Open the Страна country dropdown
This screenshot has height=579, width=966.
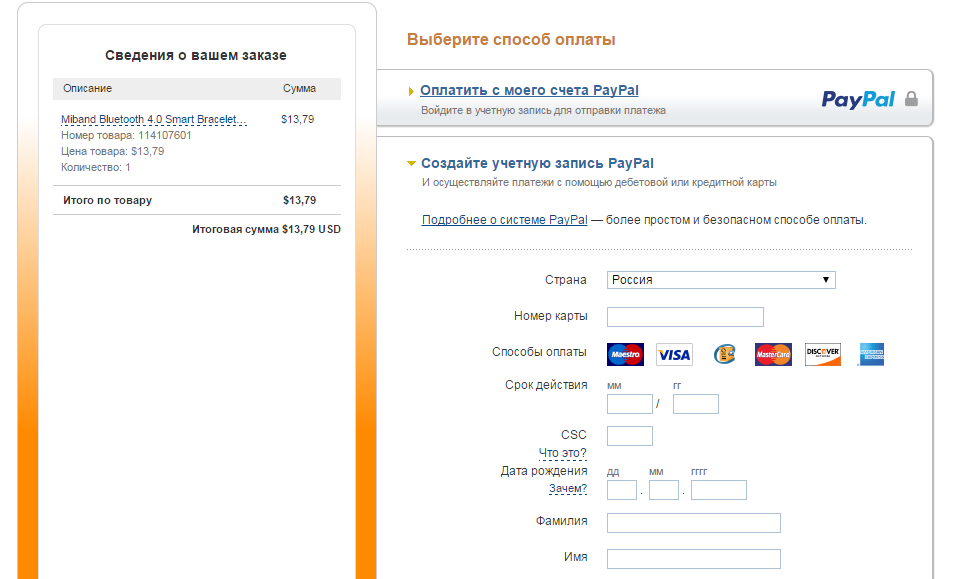721,280
